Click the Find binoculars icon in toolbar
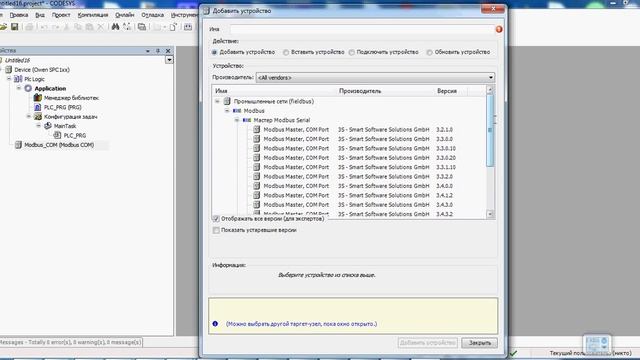This screenshot has width=640, height=360. pos(116,27)
